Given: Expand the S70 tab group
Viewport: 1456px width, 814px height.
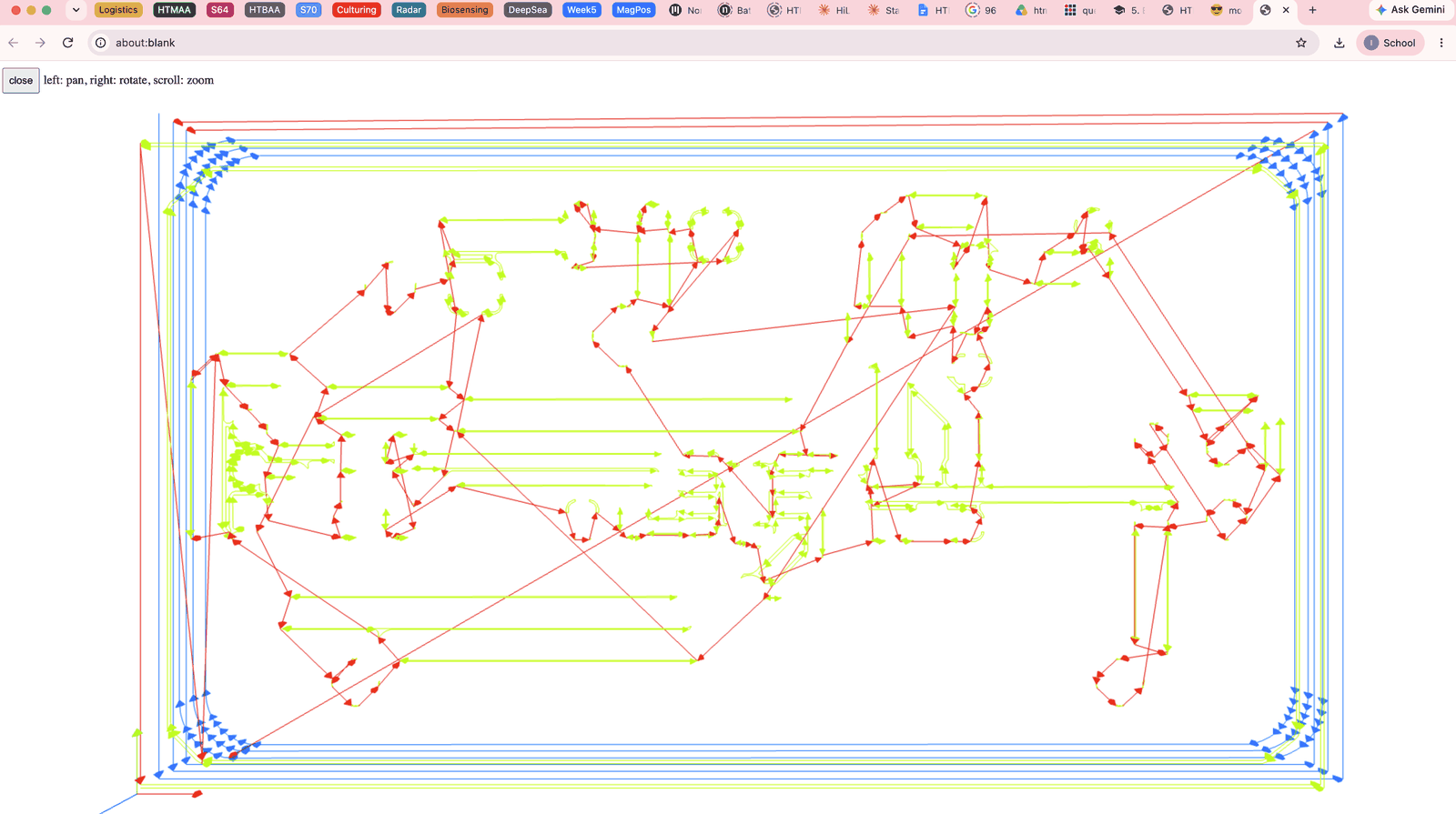Looking at the screenshot, I should point(308,10).
